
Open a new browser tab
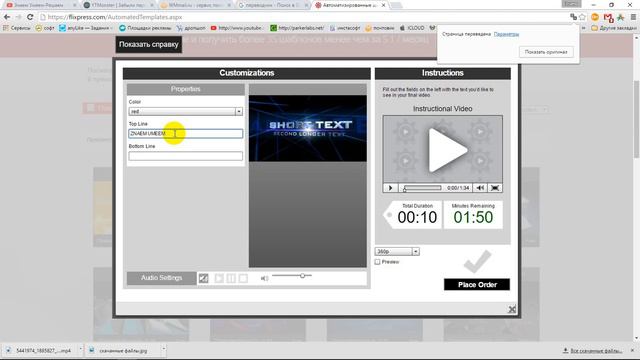click(396, 5)
